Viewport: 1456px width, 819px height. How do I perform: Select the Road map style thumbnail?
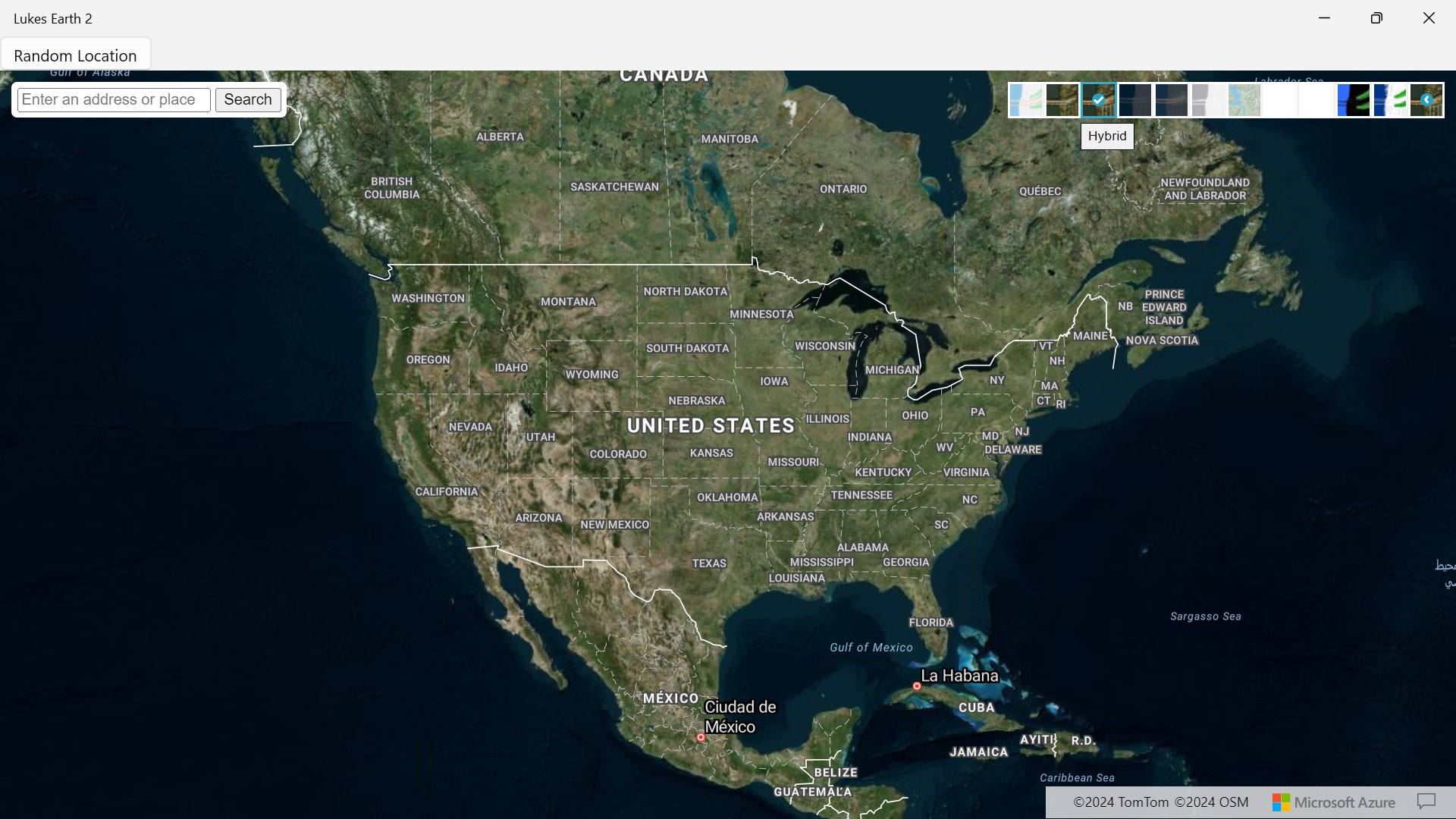pos(1026,100)
